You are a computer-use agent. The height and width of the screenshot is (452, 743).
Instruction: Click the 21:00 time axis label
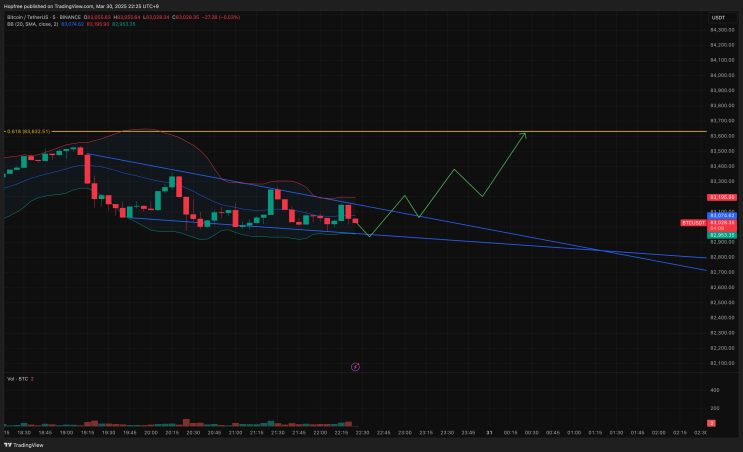(x=236, y=433)
